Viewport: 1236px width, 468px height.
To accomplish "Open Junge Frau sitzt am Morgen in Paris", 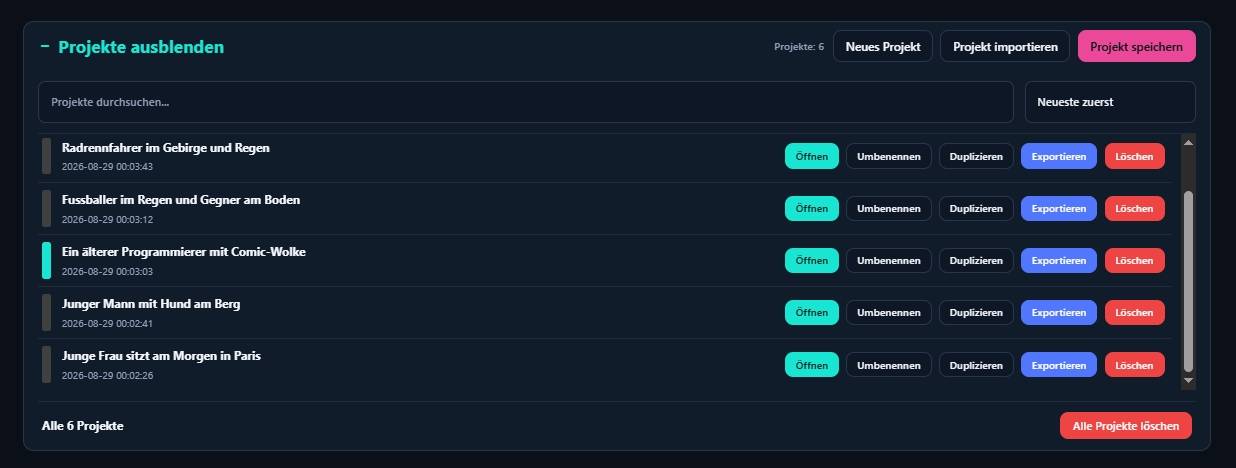I will tap(812, 365).
